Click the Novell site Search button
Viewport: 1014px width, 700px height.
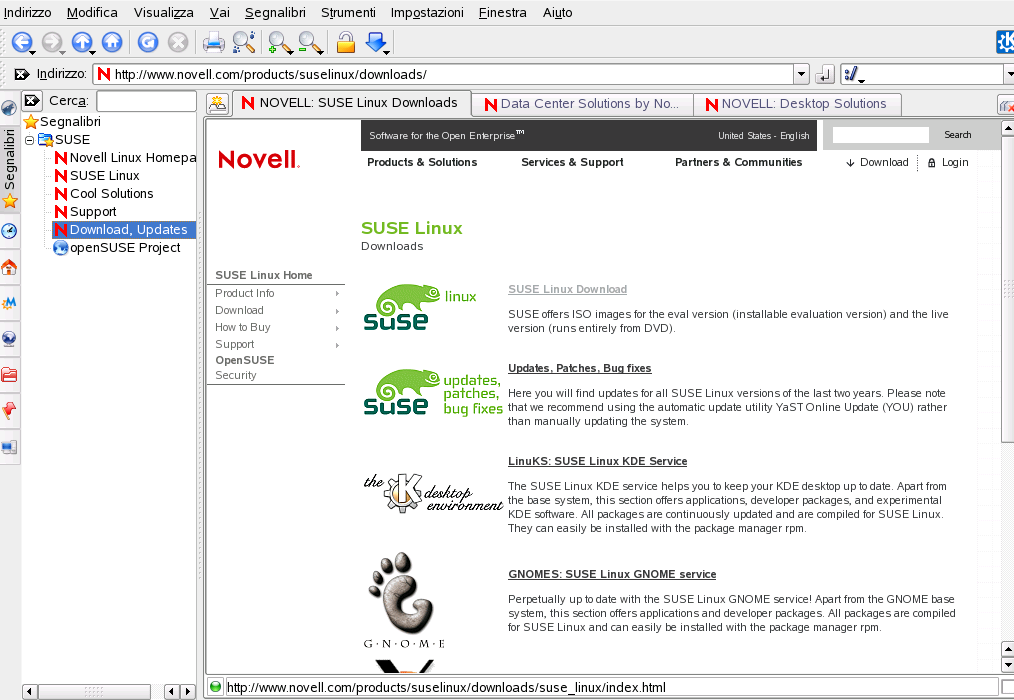click(957, 135)
